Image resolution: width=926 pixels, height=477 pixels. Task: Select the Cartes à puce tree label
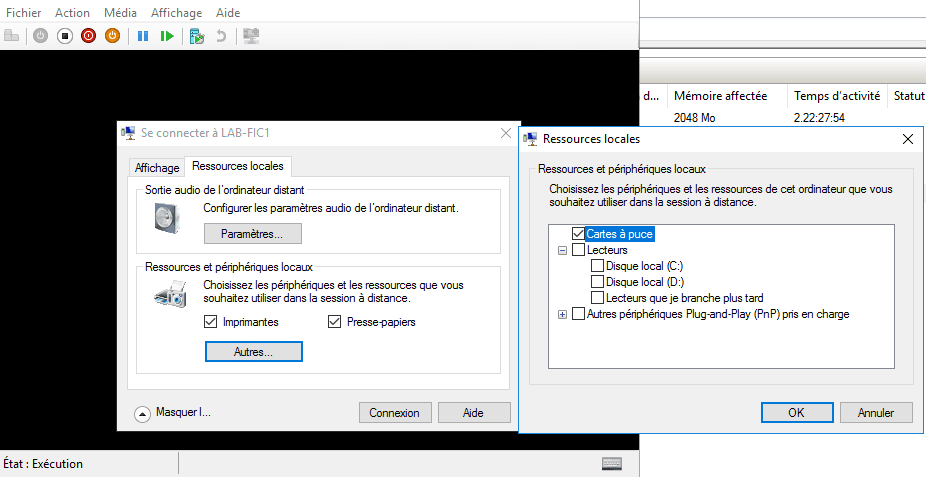[x=619, y=234]
